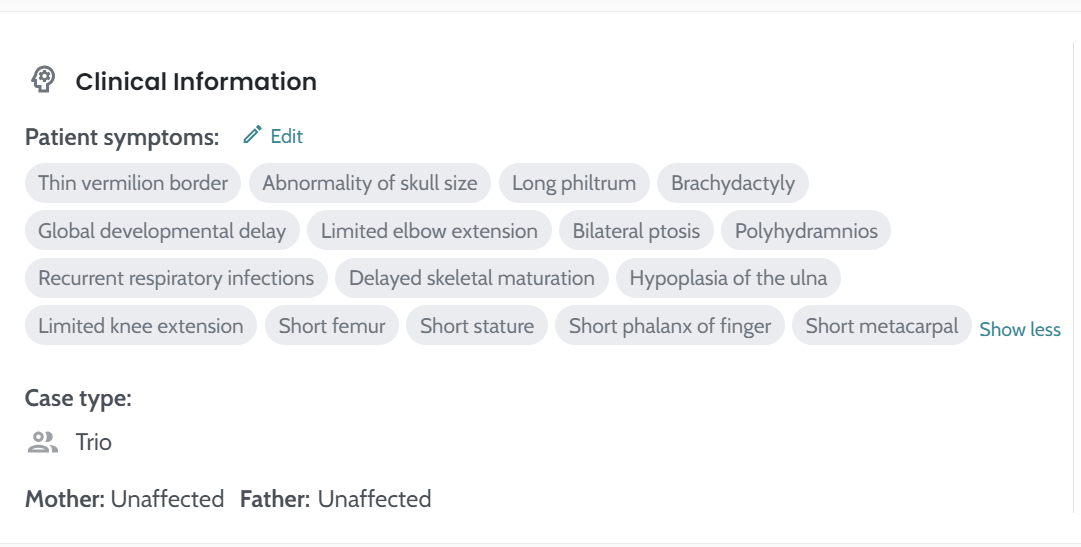The width and height of the screenshot is (1081, 547).
Task: Select the Thin vermilion border tag
Action: 133,183
